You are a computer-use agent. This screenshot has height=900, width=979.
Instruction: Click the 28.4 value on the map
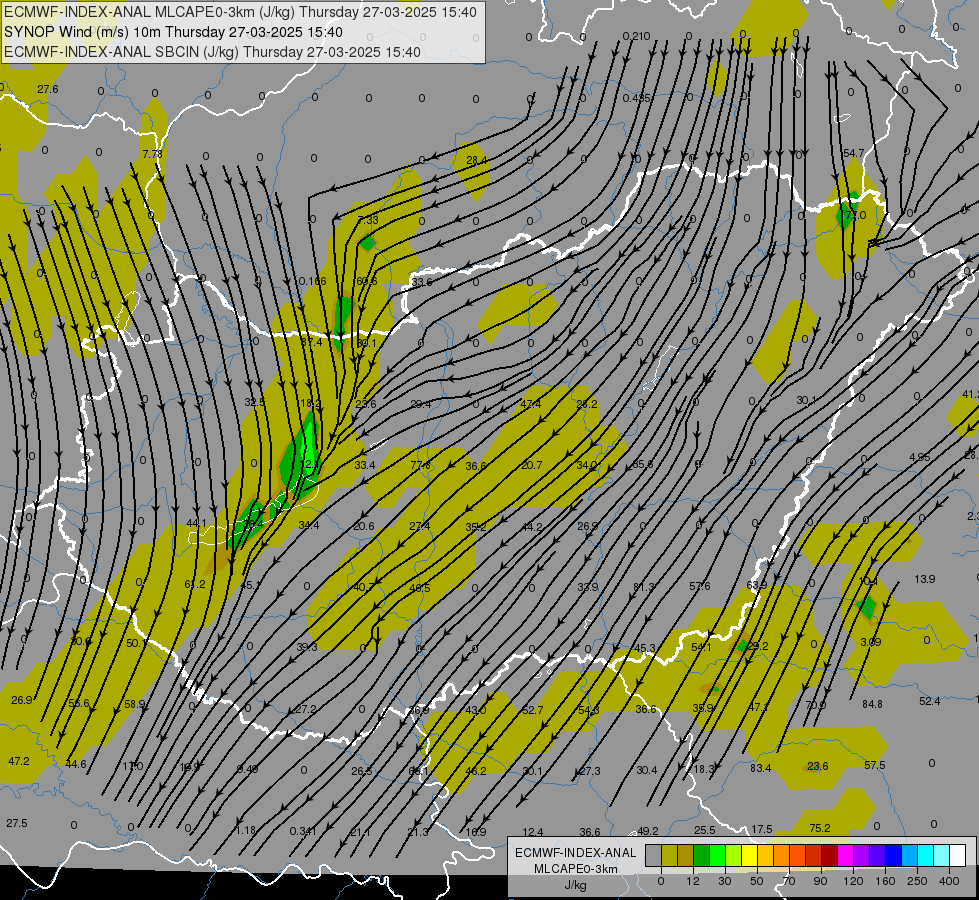click(476, 161)
